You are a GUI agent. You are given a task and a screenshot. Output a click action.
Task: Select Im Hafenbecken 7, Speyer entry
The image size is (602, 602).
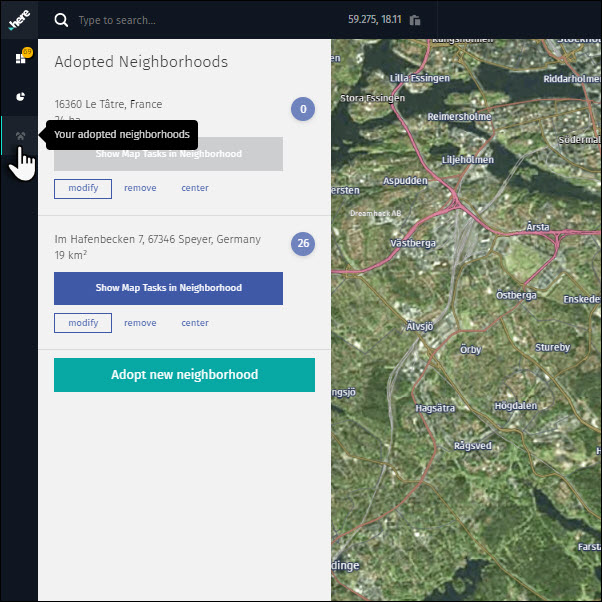(x=157, y=239)
